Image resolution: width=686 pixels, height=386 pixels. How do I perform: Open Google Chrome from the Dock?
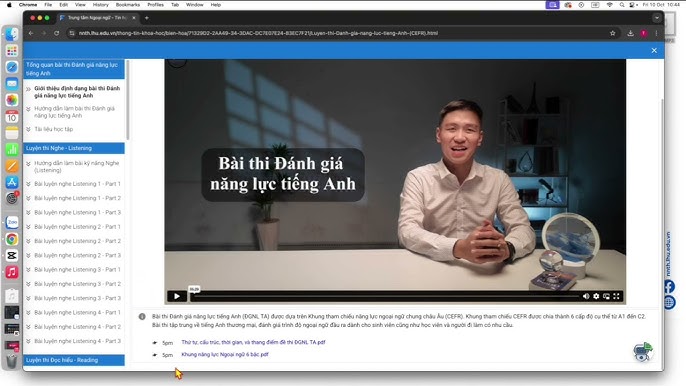[x=12, y=239]
